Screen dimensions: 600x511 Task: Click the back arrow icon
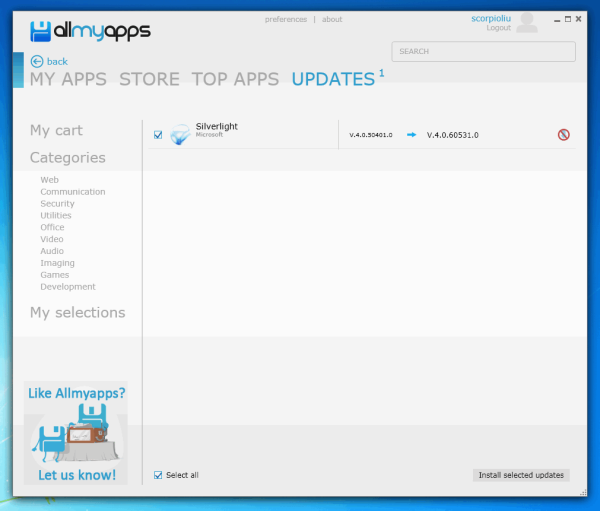point(37,61)
